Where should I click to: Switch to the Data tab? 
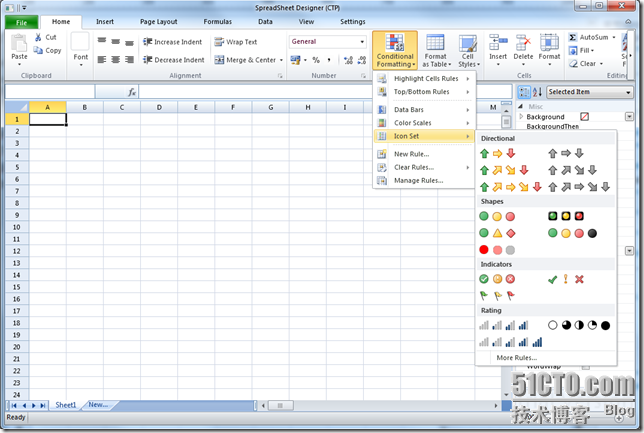click(x=265, y=21)
